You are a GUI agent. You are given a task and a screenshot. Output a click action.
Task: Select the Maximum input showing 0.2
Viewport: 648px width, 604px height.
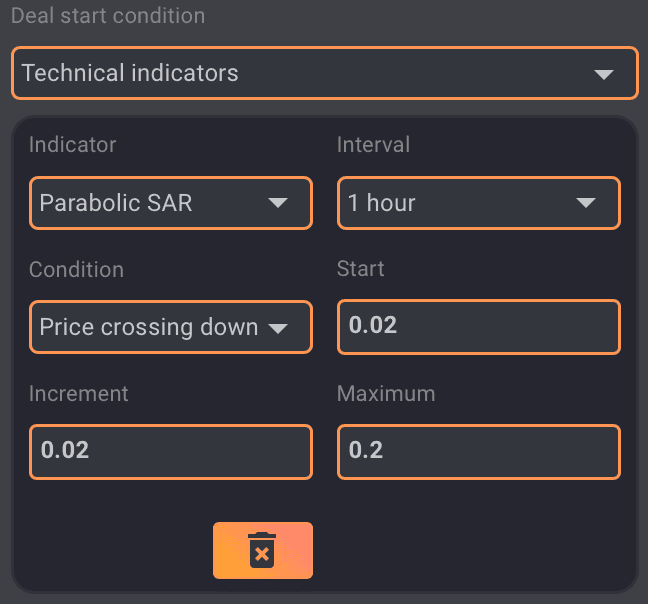[x=478, y=451]
